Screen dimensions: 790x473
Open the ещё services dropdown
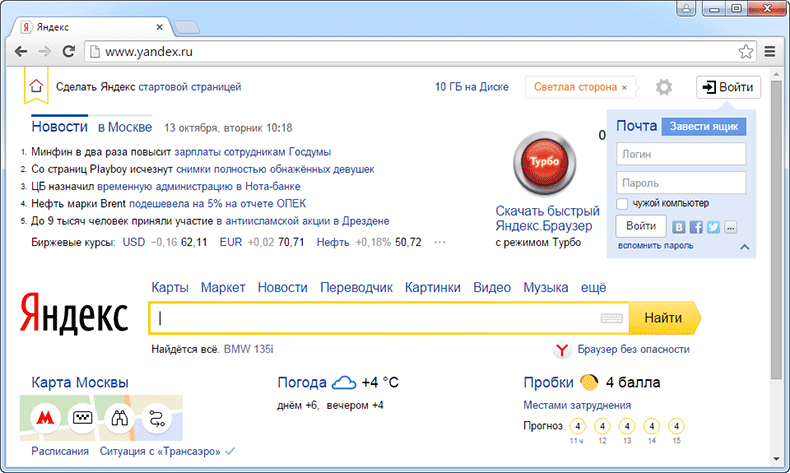(594, 288)
